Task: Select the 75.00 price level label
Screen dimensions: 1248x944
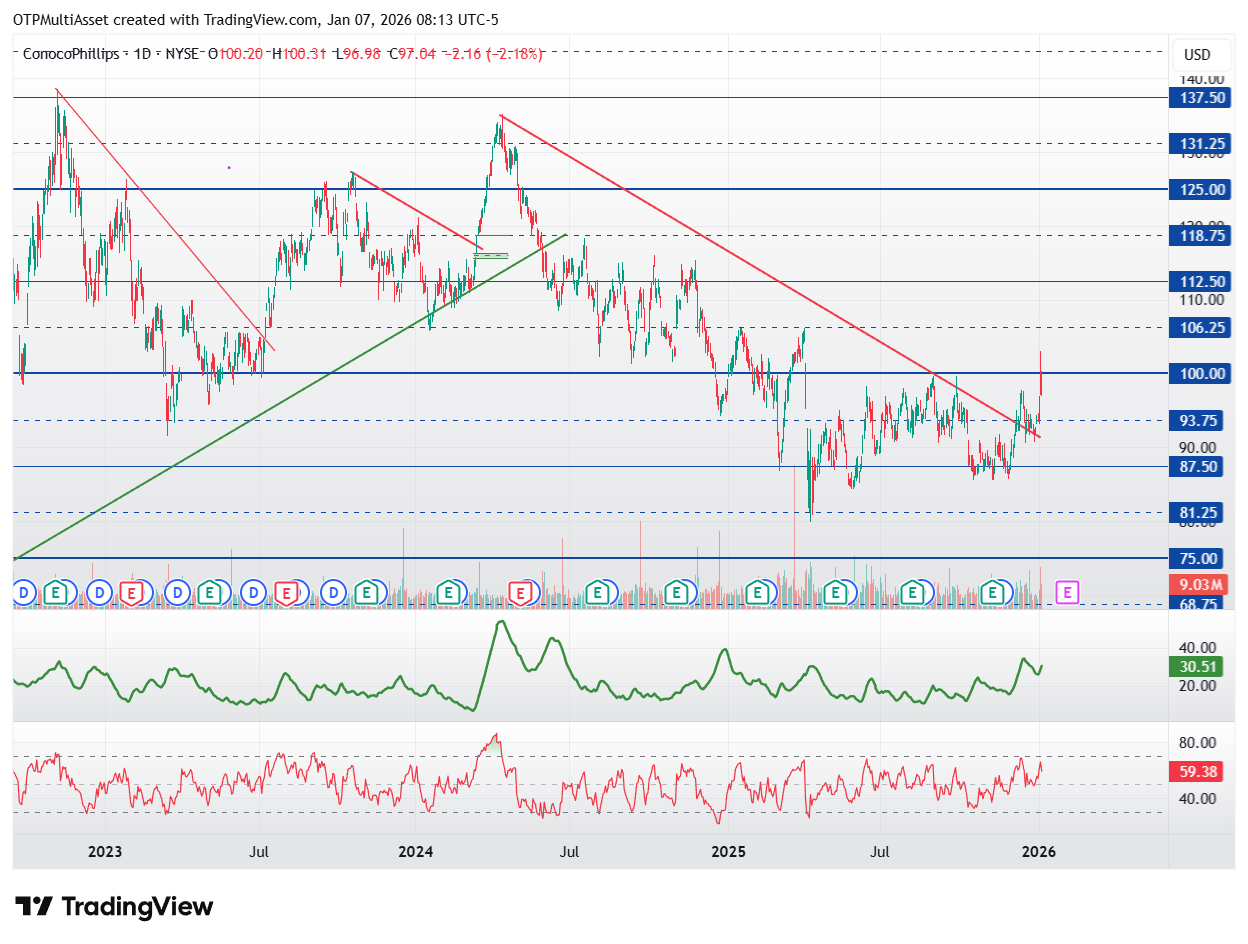Action: (x=1203, y=559)
